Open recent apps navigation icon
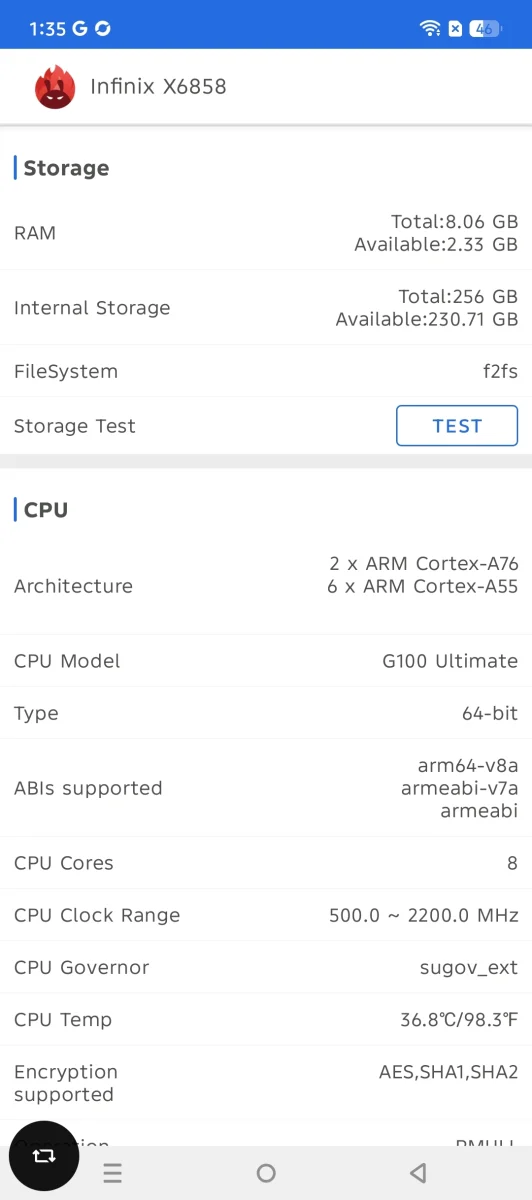Image resolution: width=532 pixels, height=1200 pixels. click(112, 1173)
